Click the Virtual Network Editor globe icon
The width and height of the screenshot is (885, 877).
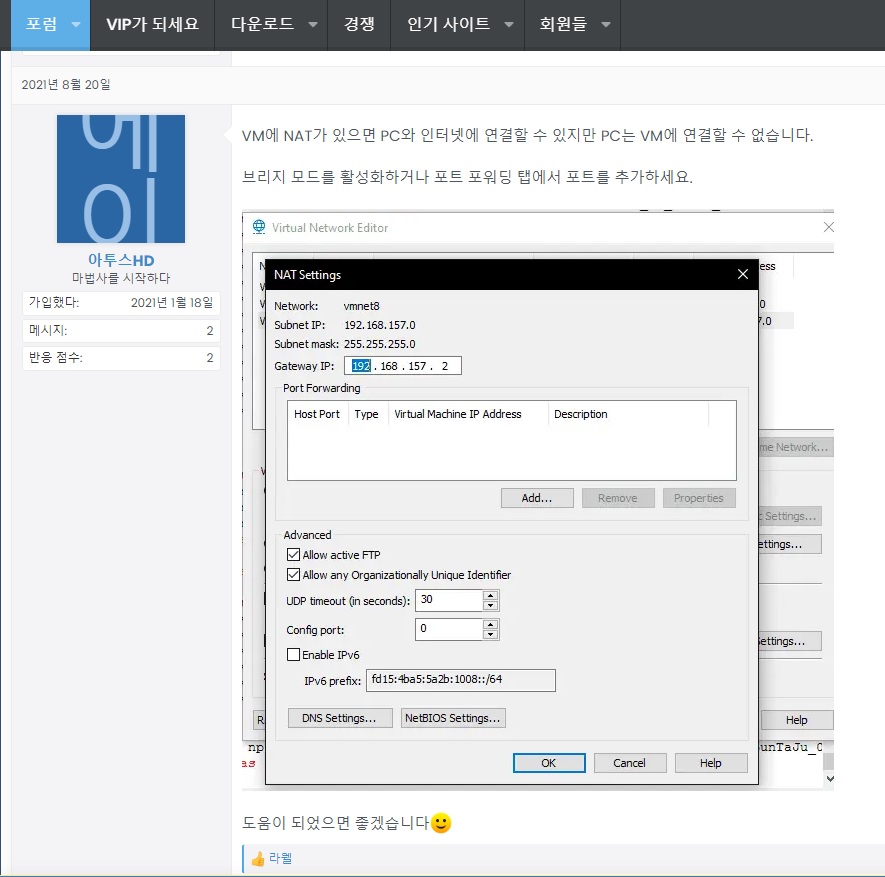tap(259, 227)
